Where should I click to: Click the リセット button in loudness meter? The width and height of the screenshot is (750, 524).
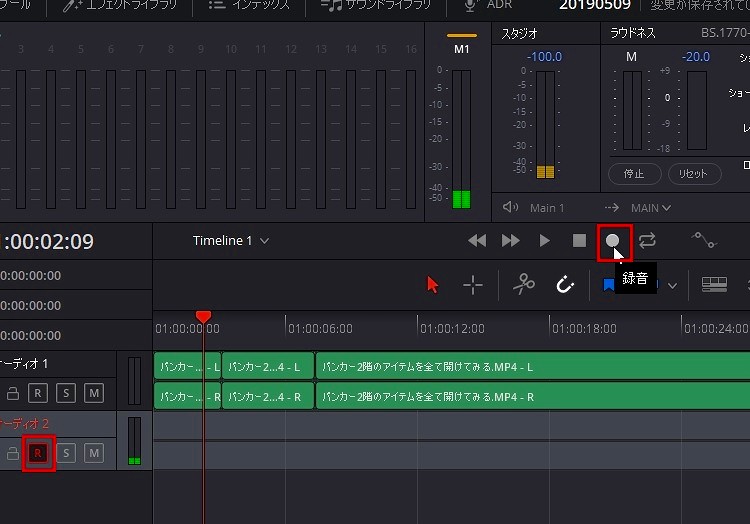[693, 174]
